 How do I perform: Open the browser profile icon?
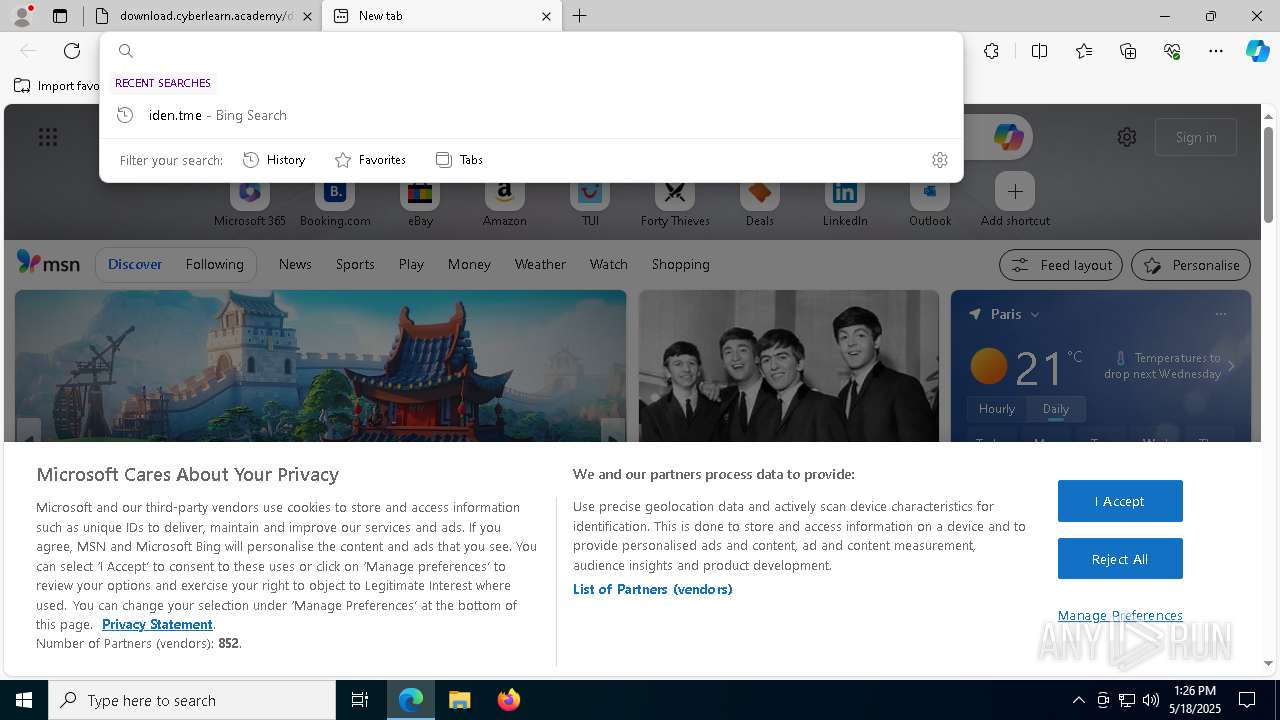click(22, 16)
